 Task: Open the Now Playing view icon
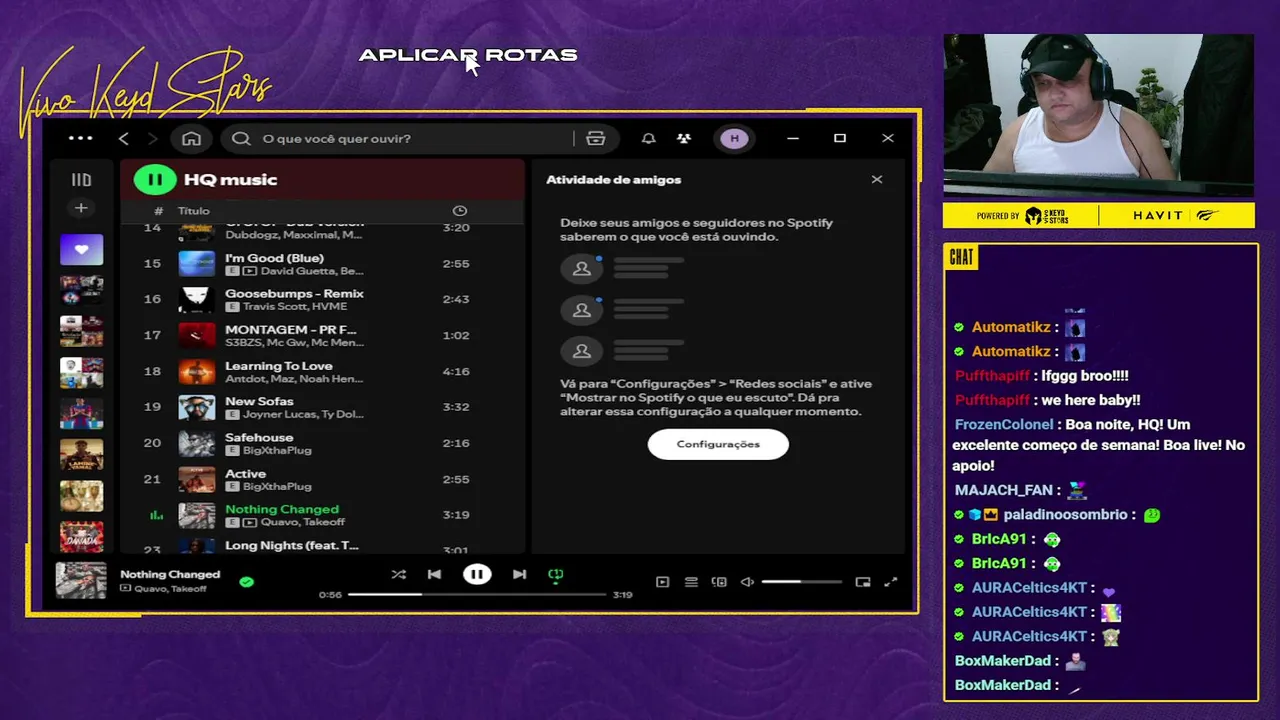click(x=662, y=582)
